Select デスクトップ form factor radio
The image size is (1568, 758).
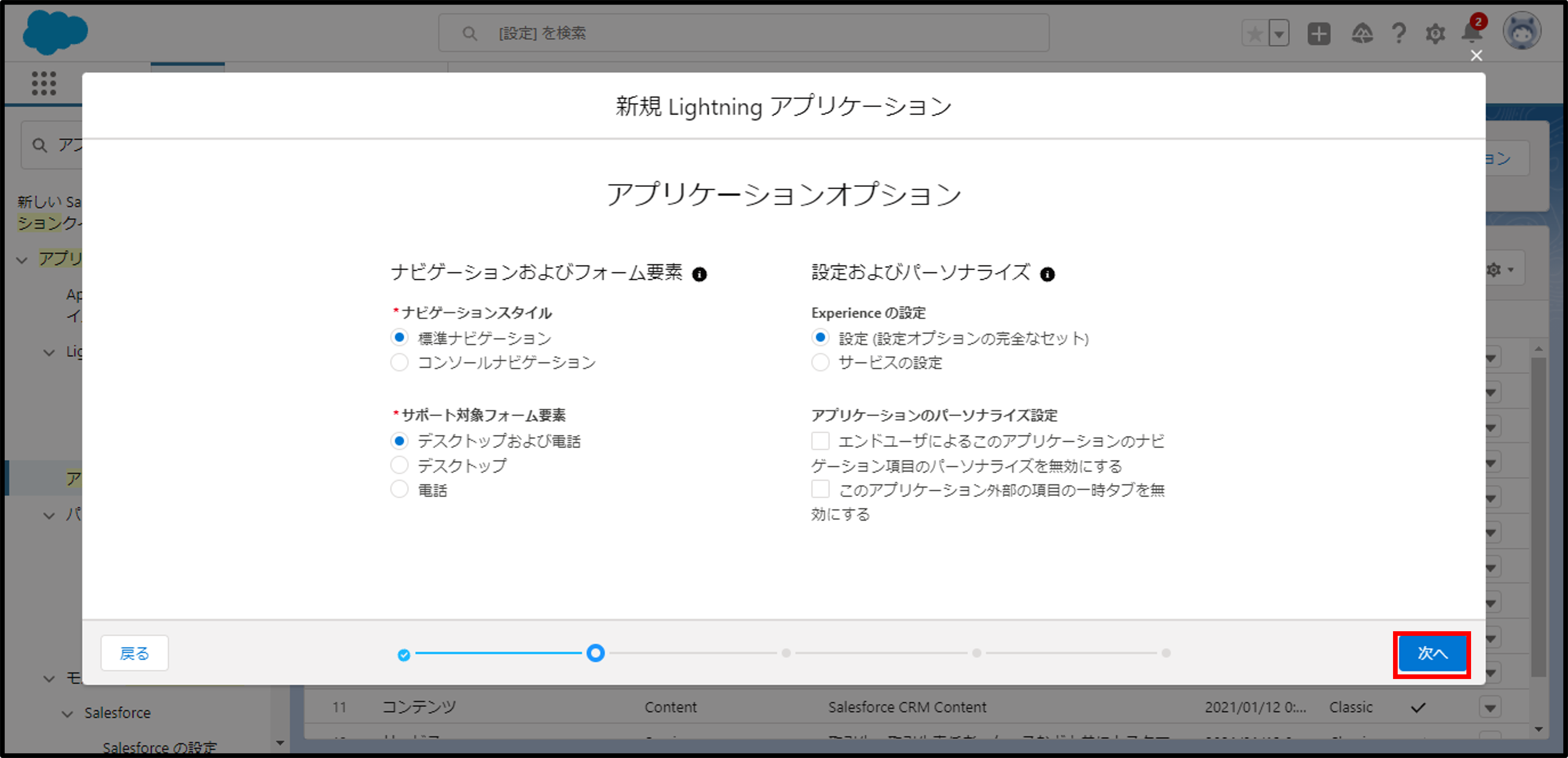(x=399, y=465)
